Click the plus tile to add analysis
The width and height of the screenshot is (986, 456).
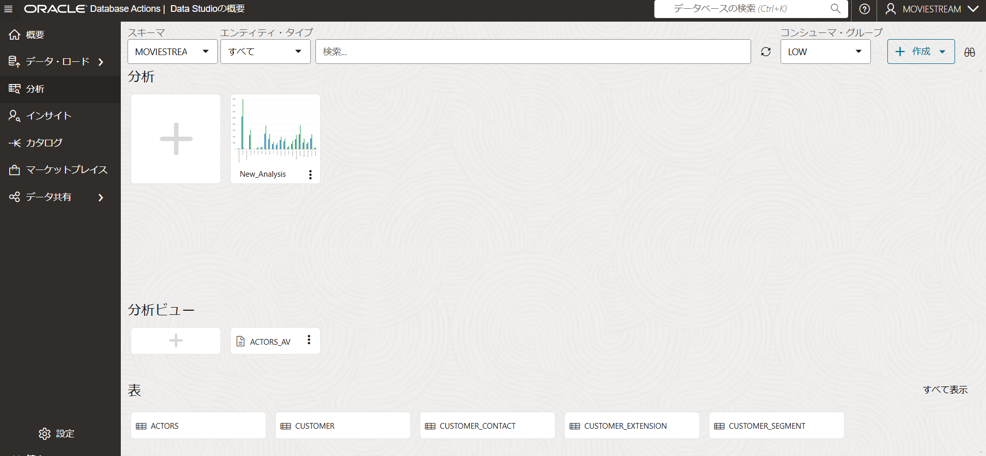tap(175, 139)
